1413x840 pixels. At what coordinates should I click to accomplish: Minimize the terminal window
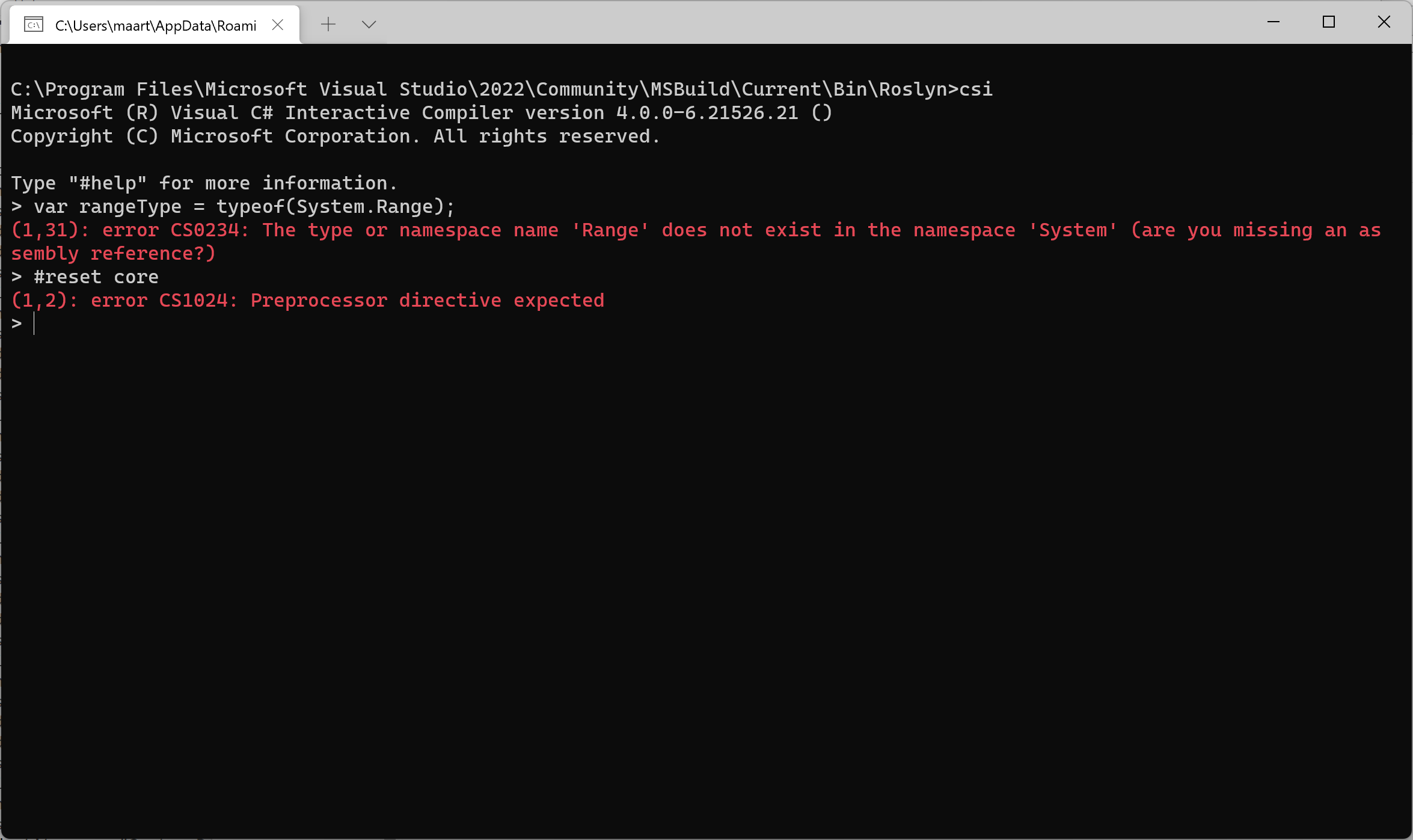1274,22
